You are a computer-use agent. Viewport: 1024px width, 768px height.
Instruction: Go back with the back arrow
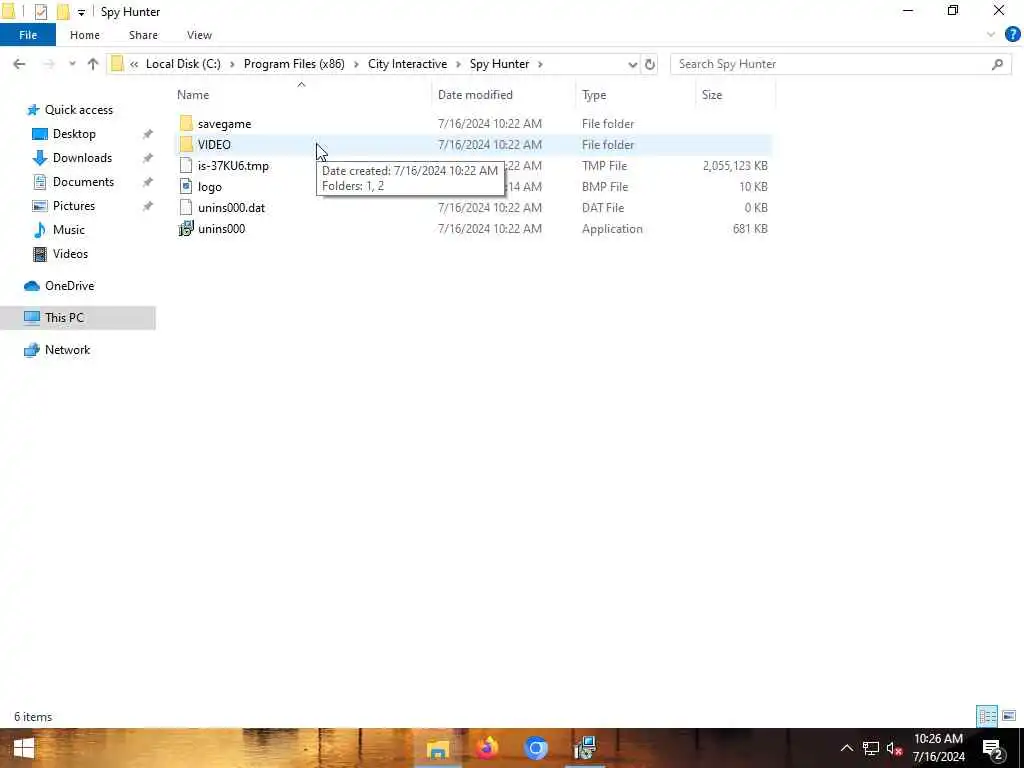pos(20,64)
